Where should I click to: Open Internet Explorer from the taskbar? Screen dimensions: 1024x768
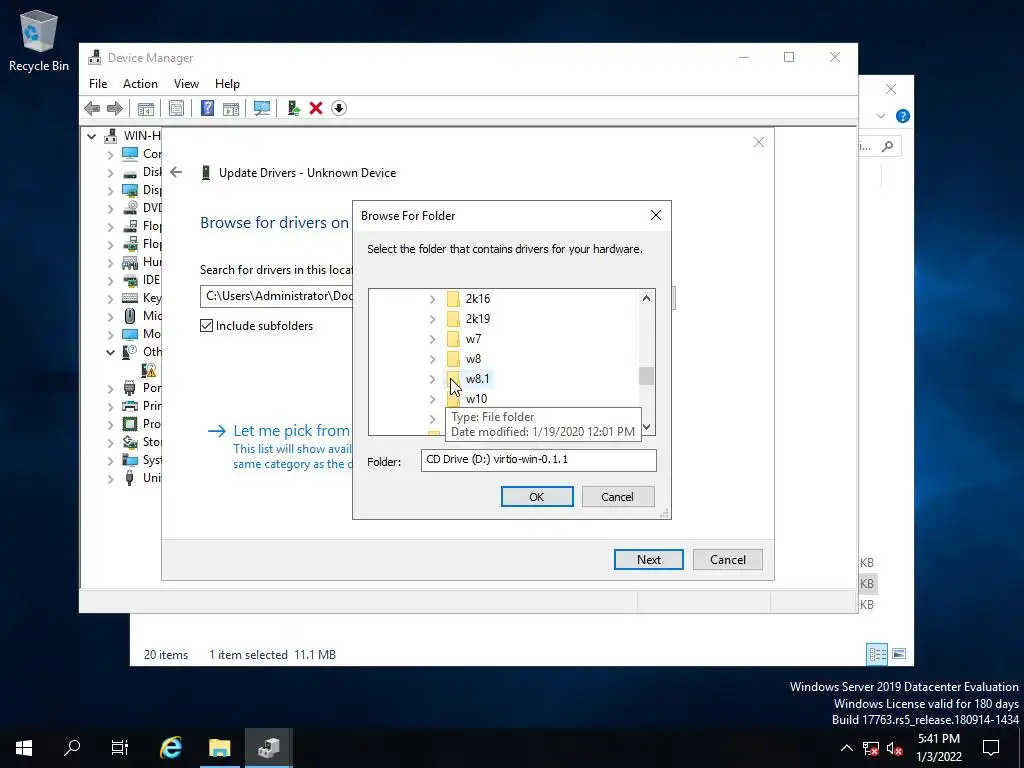pos(171,748)
